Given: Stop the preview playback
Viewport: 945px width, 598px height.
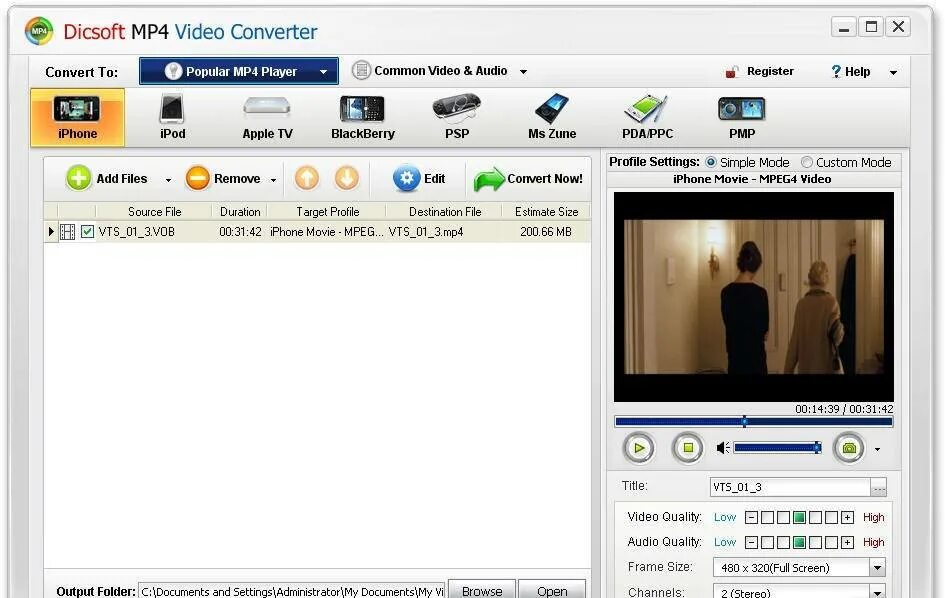Looking at the screenshot, I should (688, 448).
